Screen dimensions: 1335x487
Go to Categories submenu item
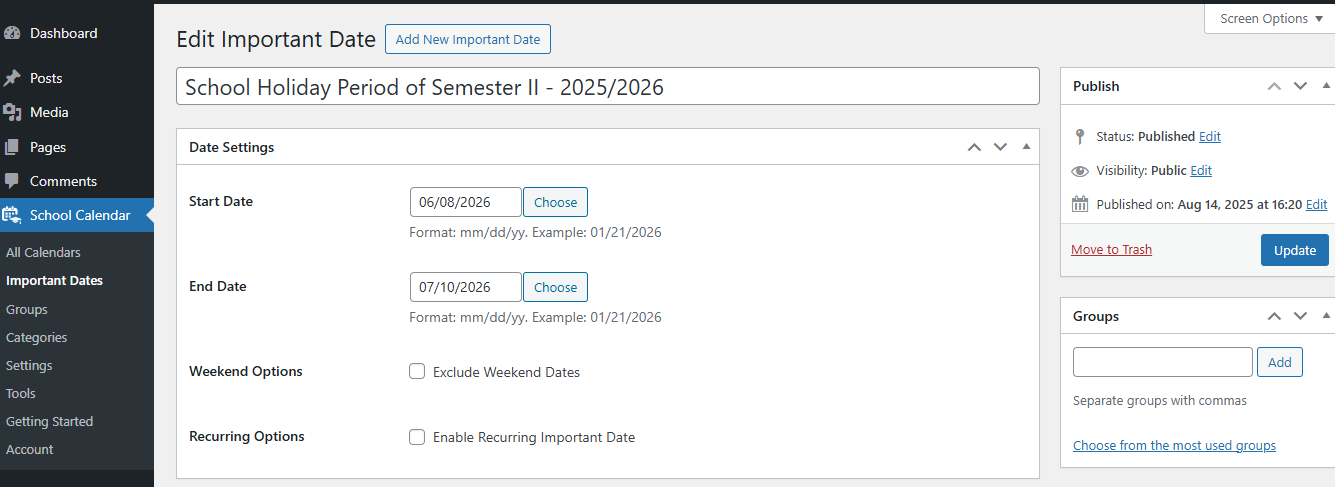[37, 338]
